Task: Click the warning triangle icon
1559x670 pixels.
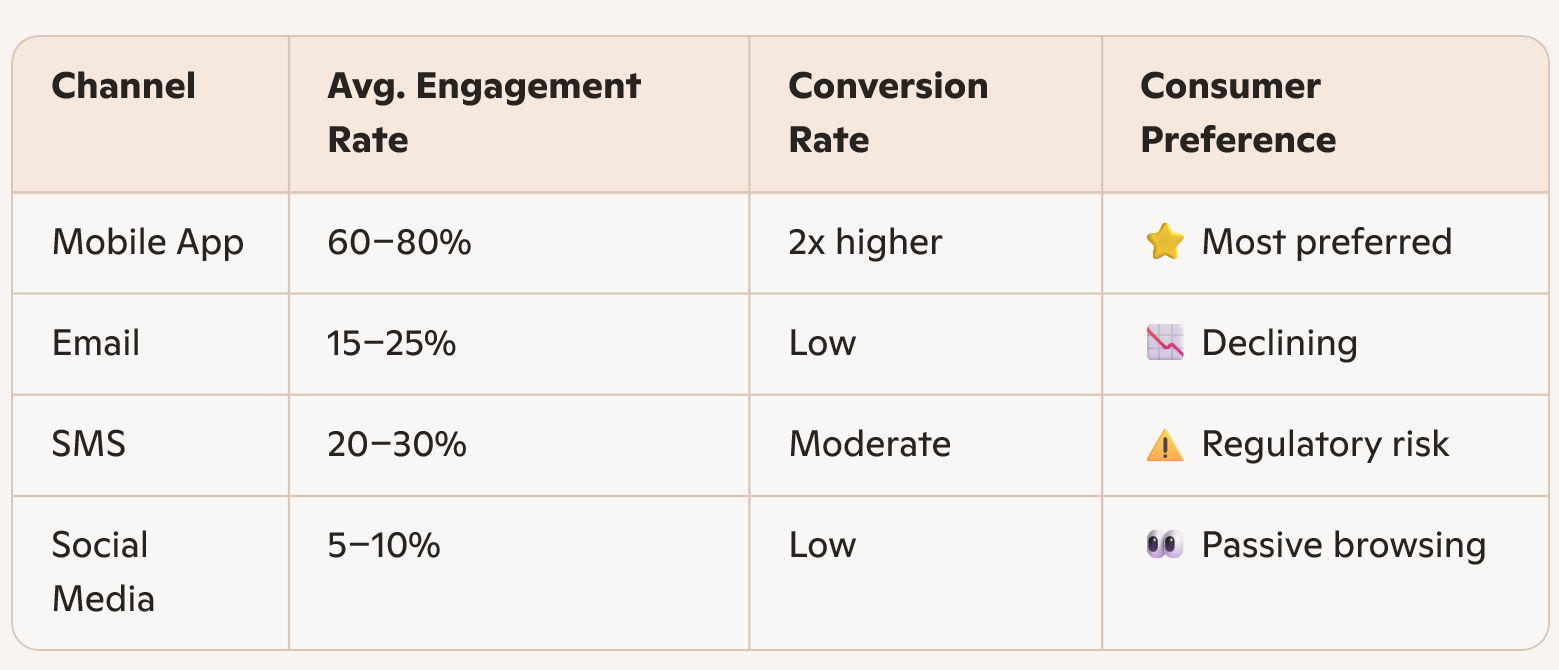Action: [x=1164, y=445]
